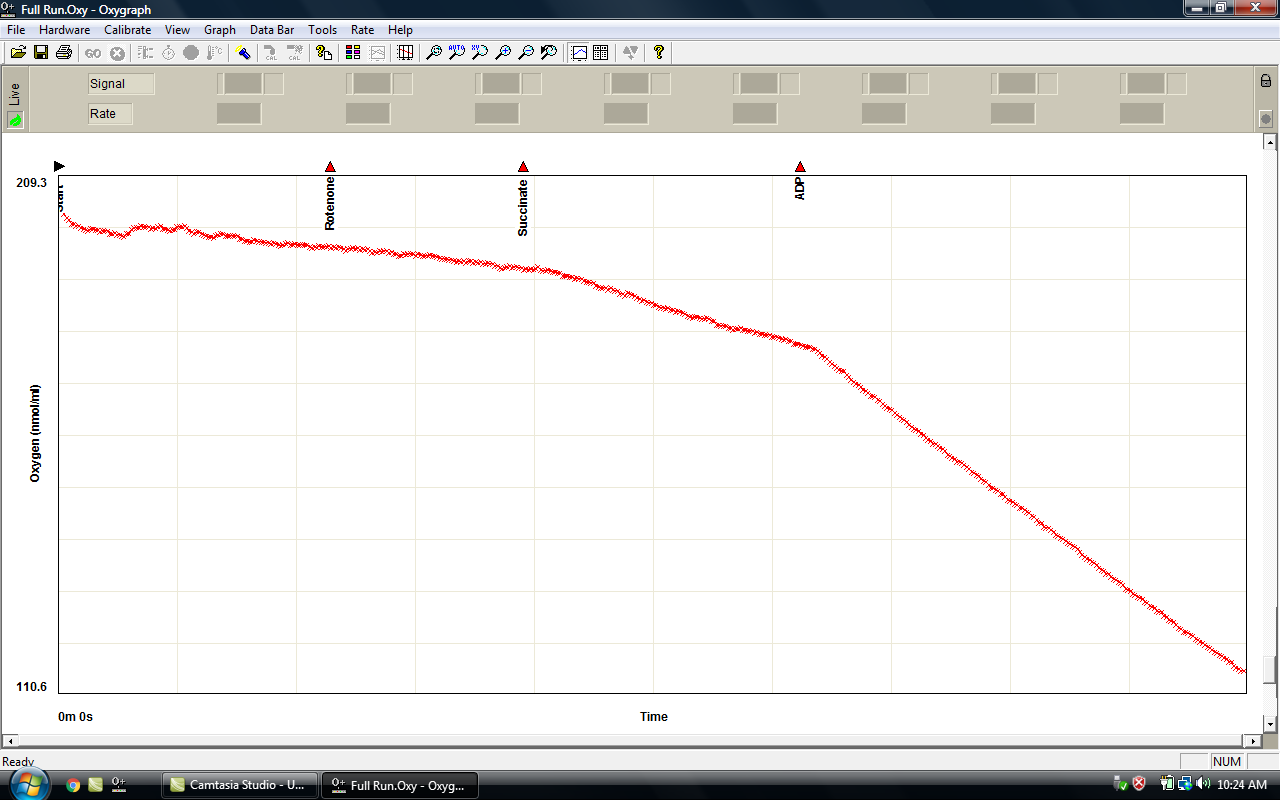Click the red line grid graph icon
This screenshot has height=800, width=1280.
pyautogui.click(x=405, y=52)
